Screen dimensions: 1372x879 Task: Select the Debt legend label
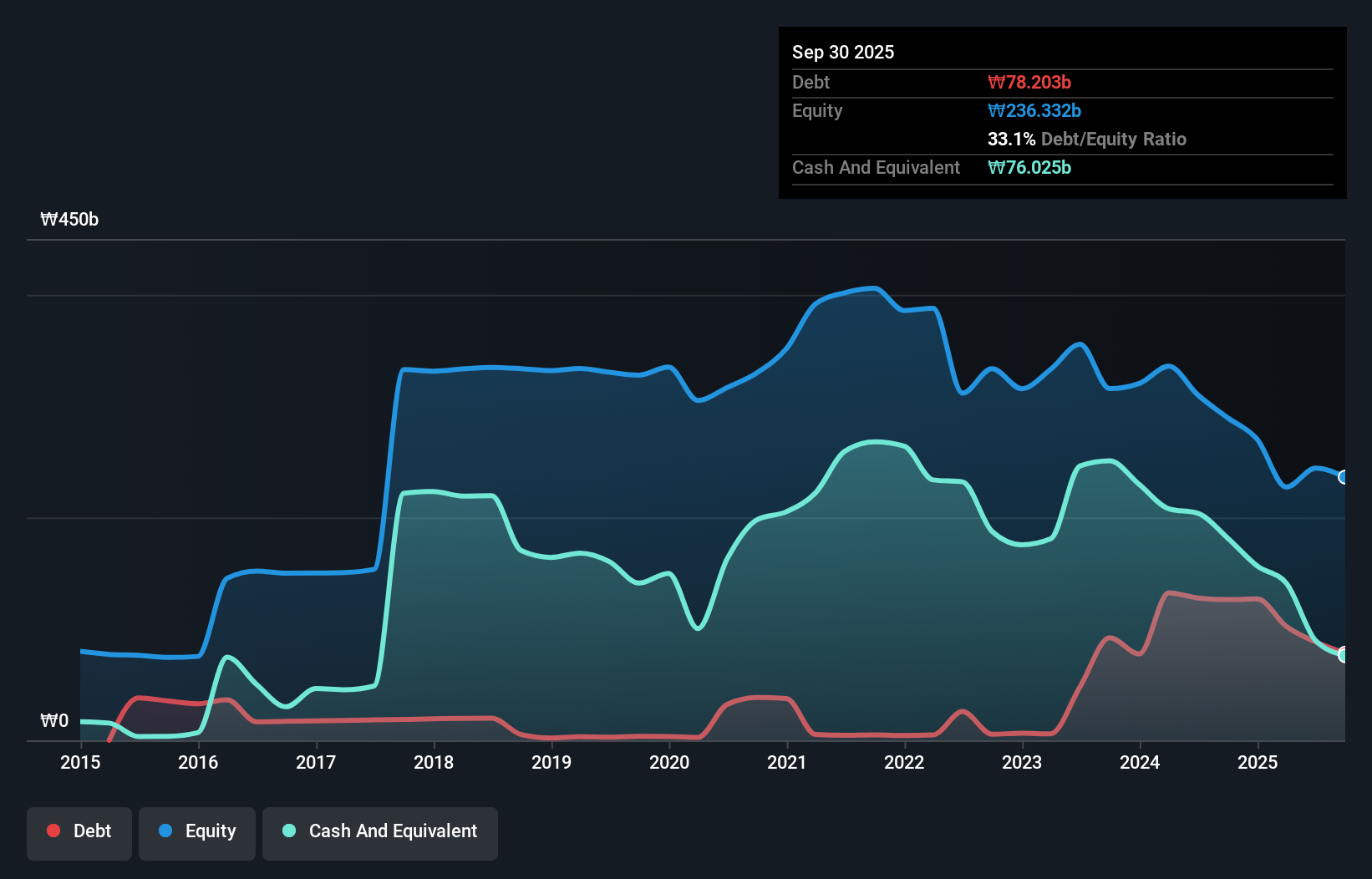pyautogui.click(x=92, y=831)
